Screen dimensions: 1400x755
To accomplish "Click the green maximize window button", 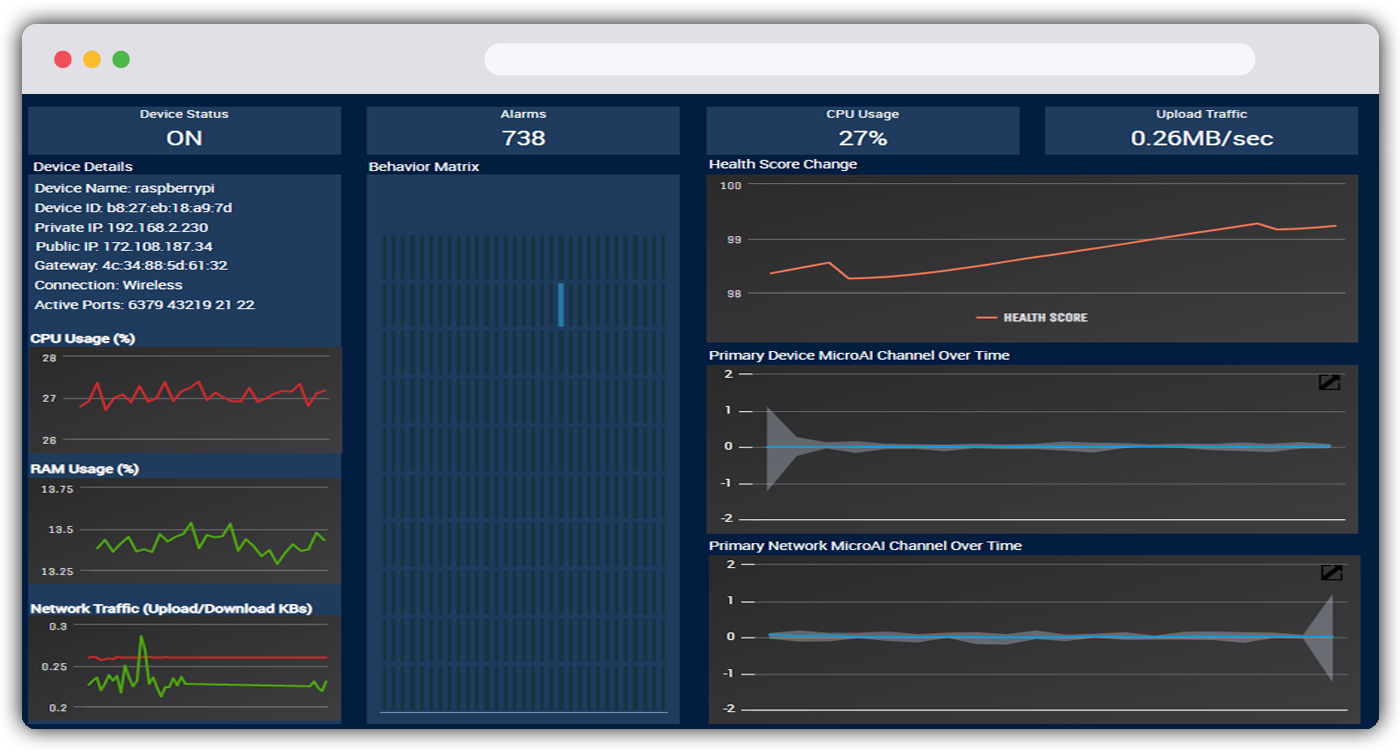I will point(121,59).
